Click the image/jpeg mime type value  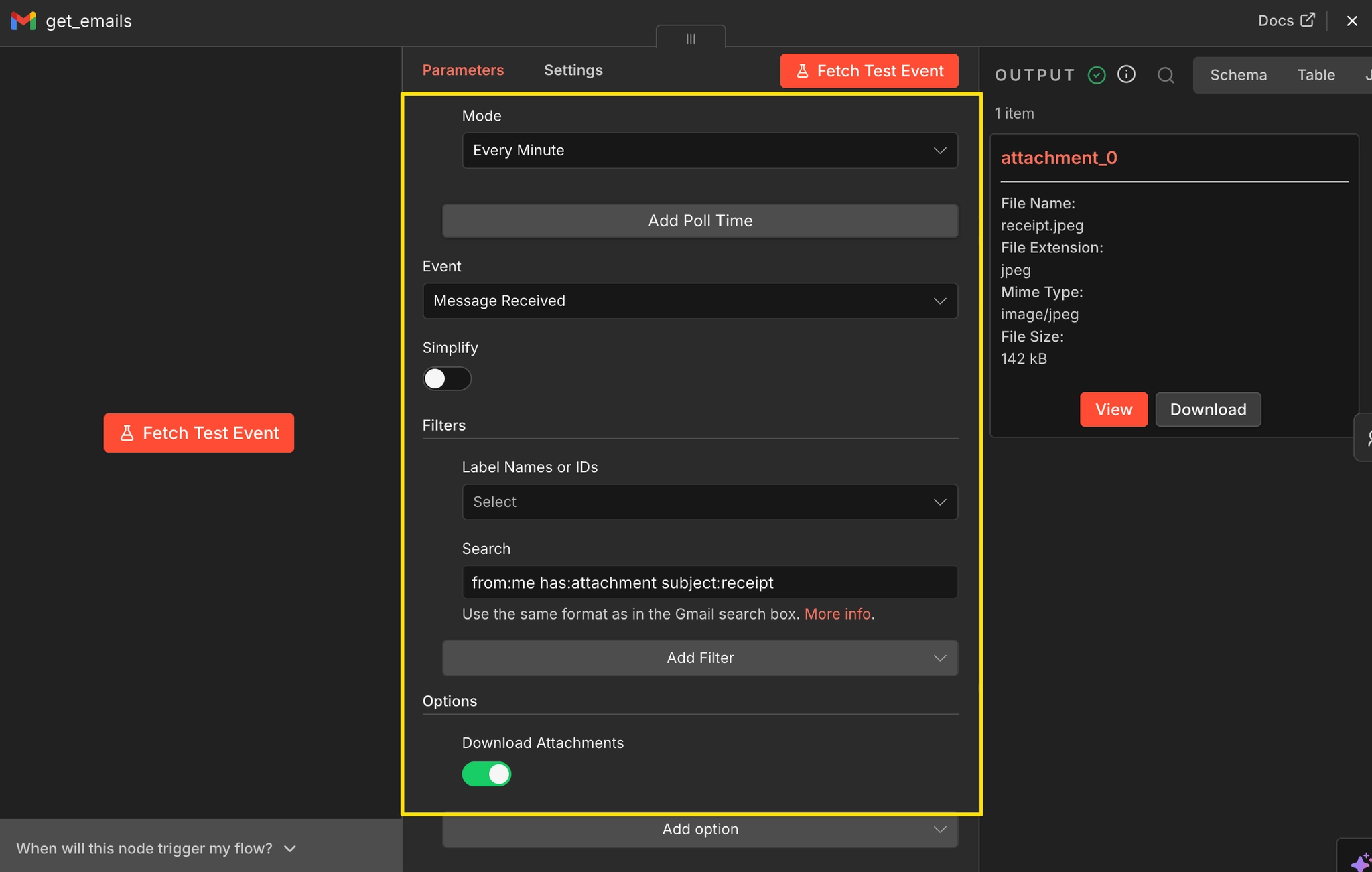(1040, 314)
